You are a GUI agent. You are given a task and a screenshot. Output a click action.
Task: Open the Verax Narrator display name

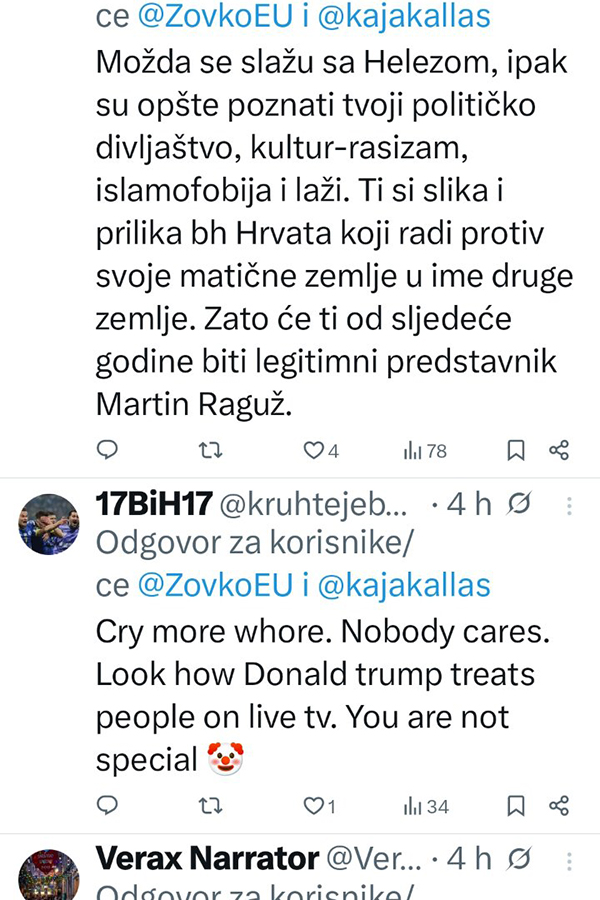[207, 858]
